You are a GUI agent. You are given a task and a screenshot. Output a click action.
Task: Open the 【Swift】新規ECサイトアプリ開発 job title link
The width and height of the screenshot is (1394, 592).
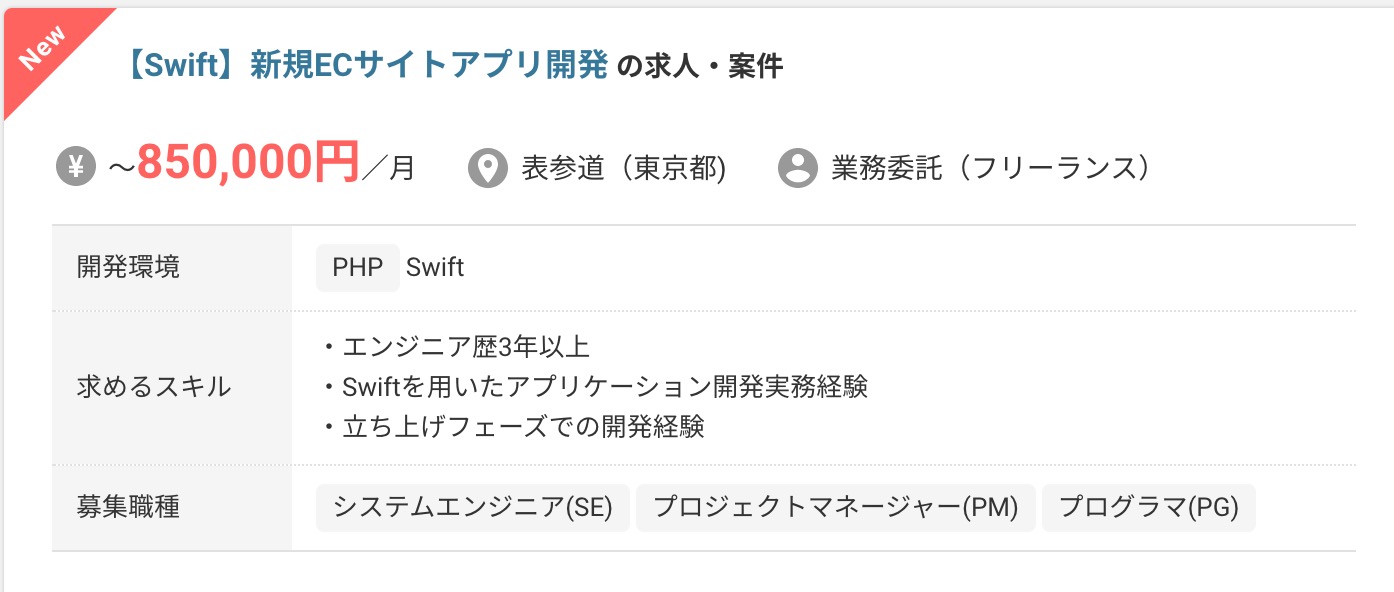pyautogui.click(x=366, y=66)
